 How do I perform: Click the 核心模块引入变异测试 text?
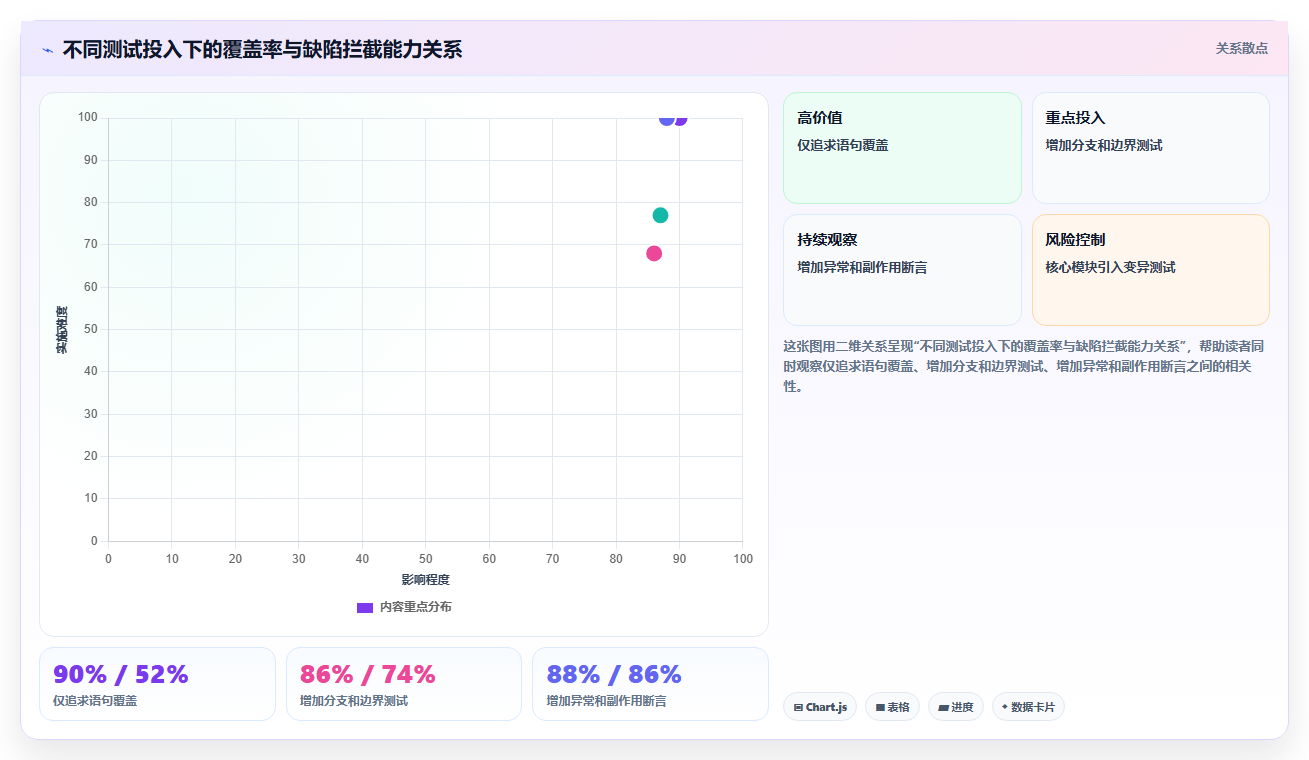1110,267
